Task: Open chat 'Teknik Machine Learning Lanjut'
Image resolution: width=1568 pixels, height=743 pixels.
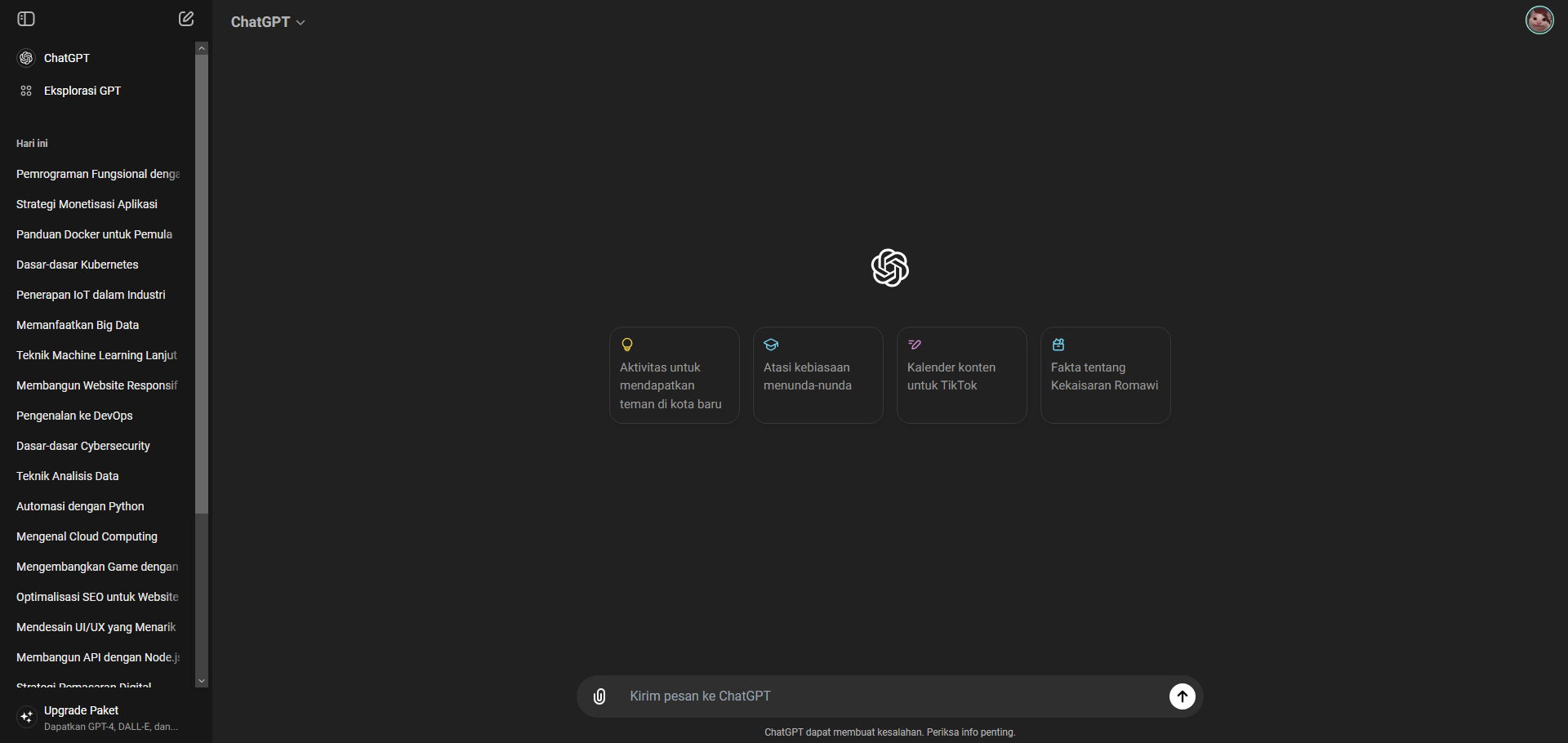Action: [x=98, y=355]
